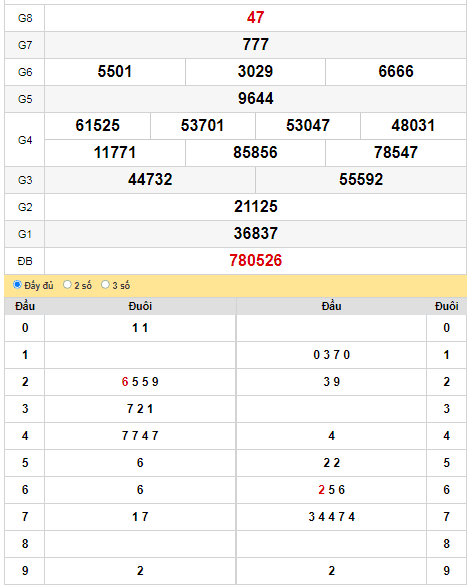
Task: Click the G6 number 6666
Action: point(396,72)
